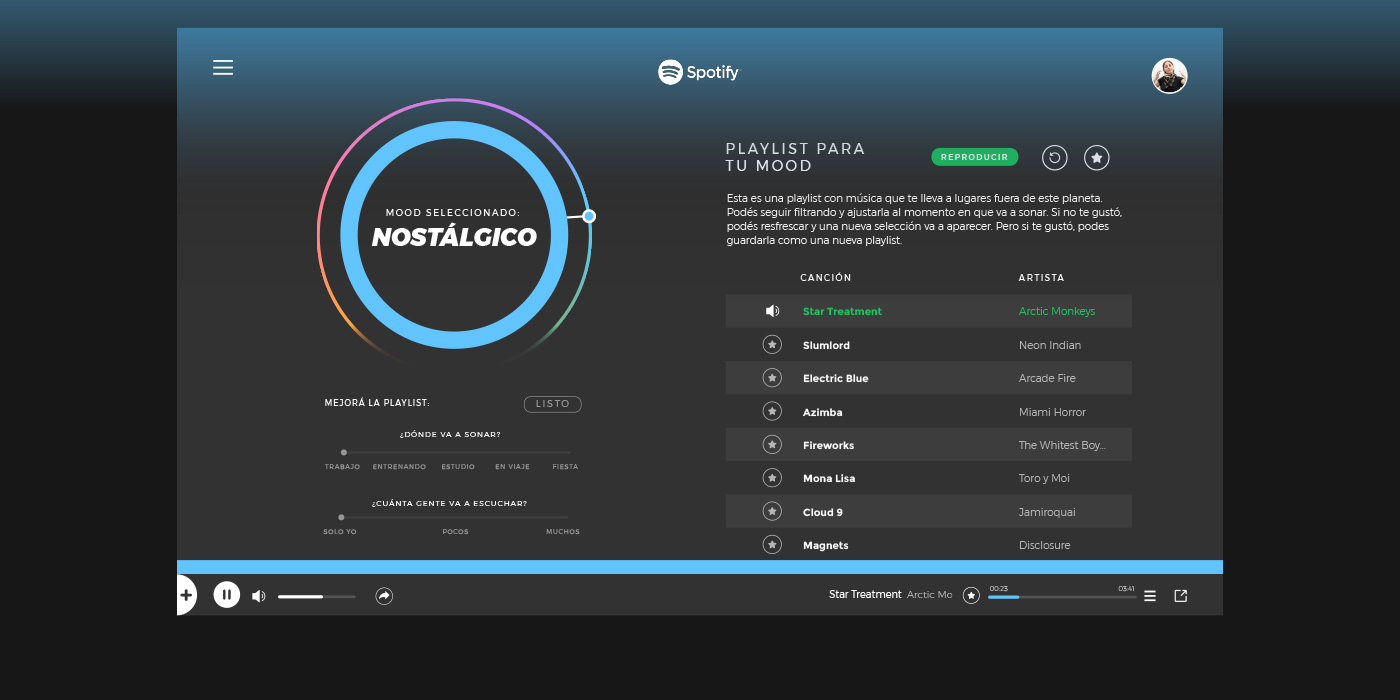1400x700 pixels.
Task: Click the green REPRODUCIR button
Action: [x=974, y=157]
